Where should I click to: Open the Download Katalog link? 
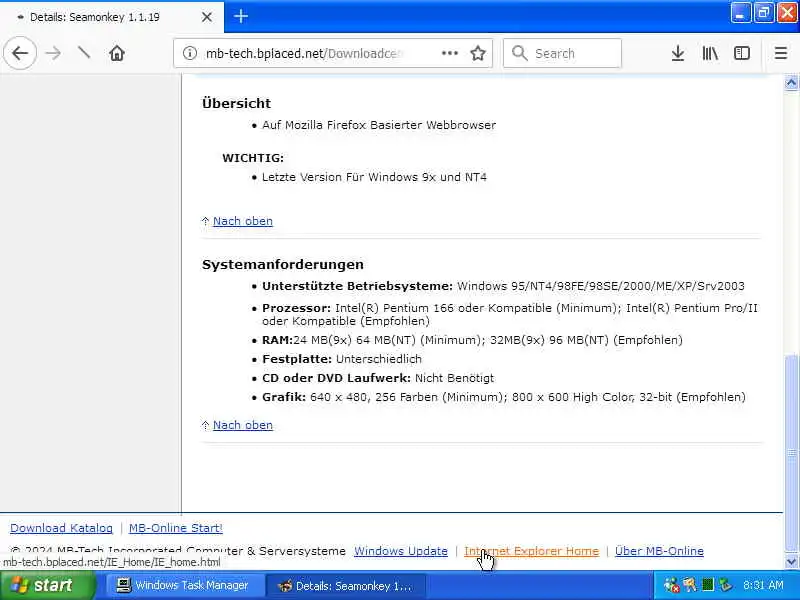(x=61, y=528)
